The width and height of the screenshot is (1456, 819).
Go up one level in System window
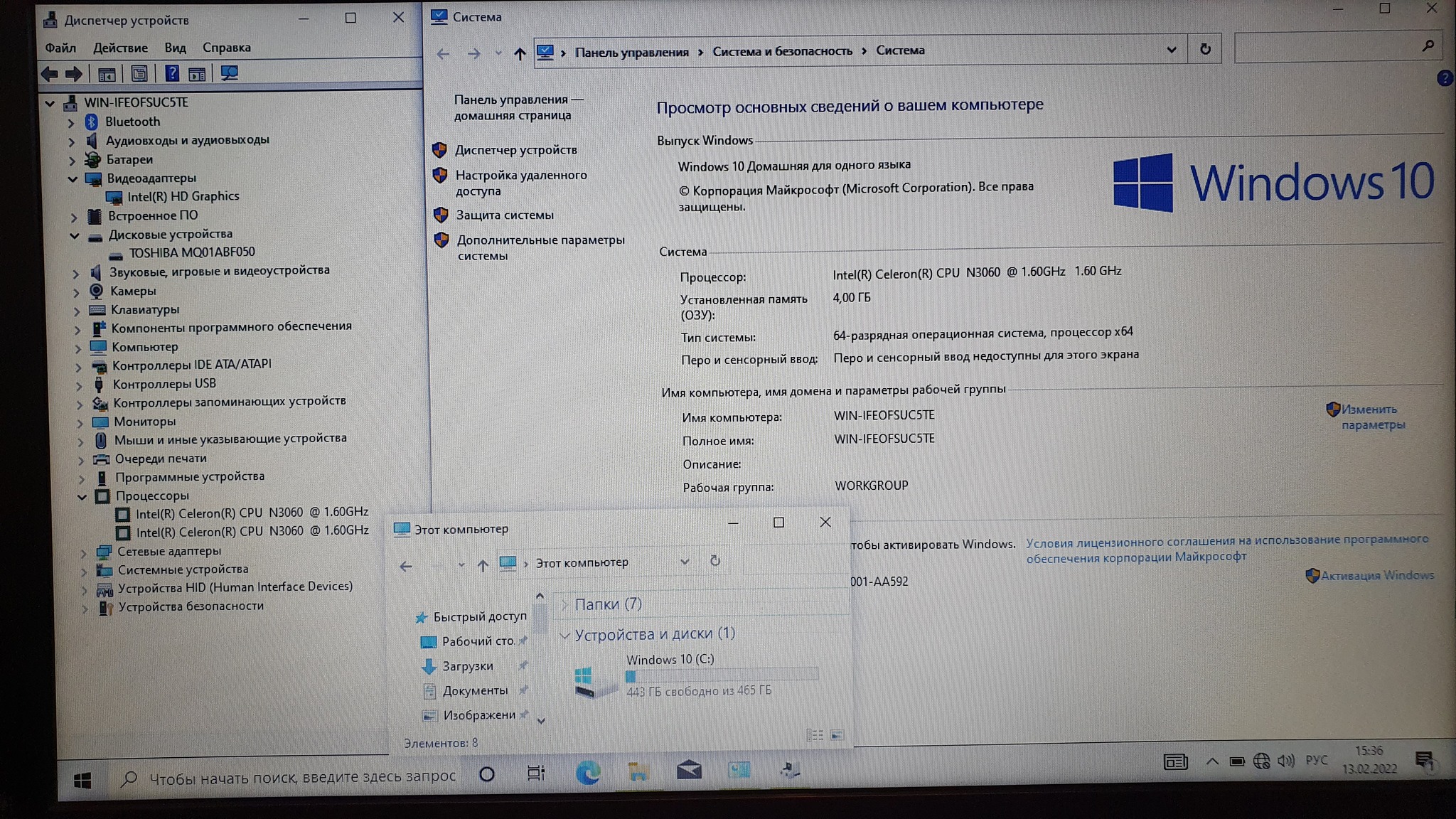(520, 53)
